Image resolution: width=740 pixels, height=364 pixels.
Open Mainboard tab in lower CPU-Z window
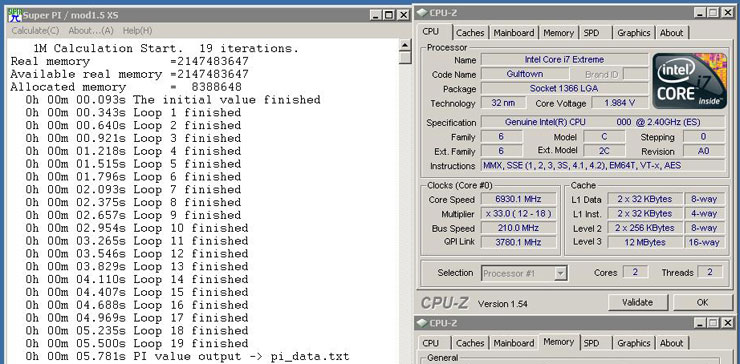(513, 343)
